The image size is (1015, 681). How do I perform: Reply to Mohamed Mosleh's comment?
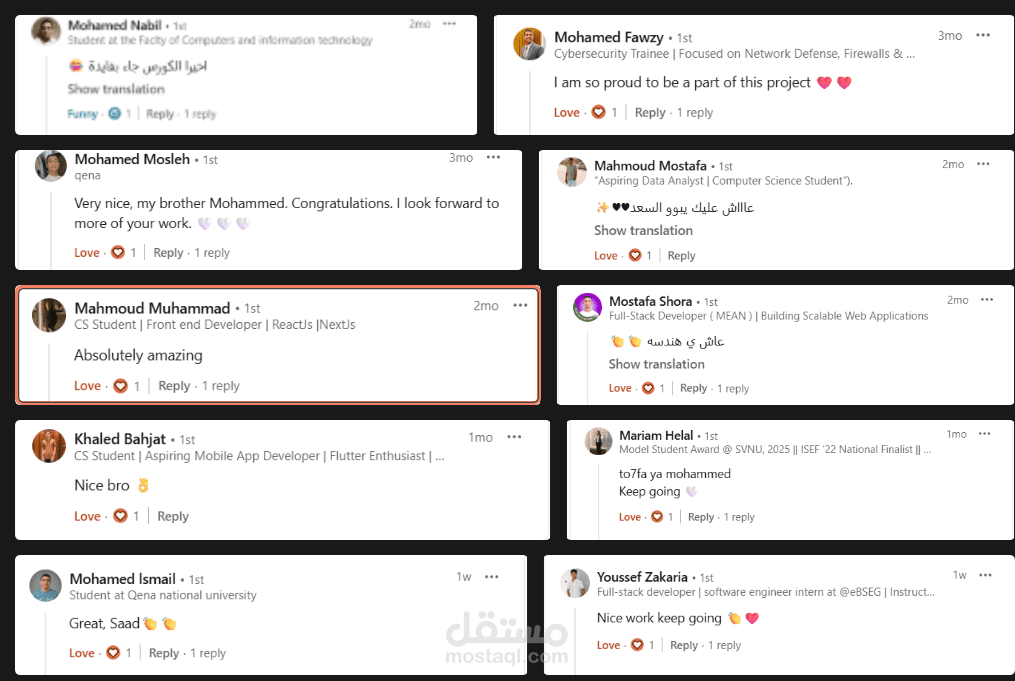168,253
